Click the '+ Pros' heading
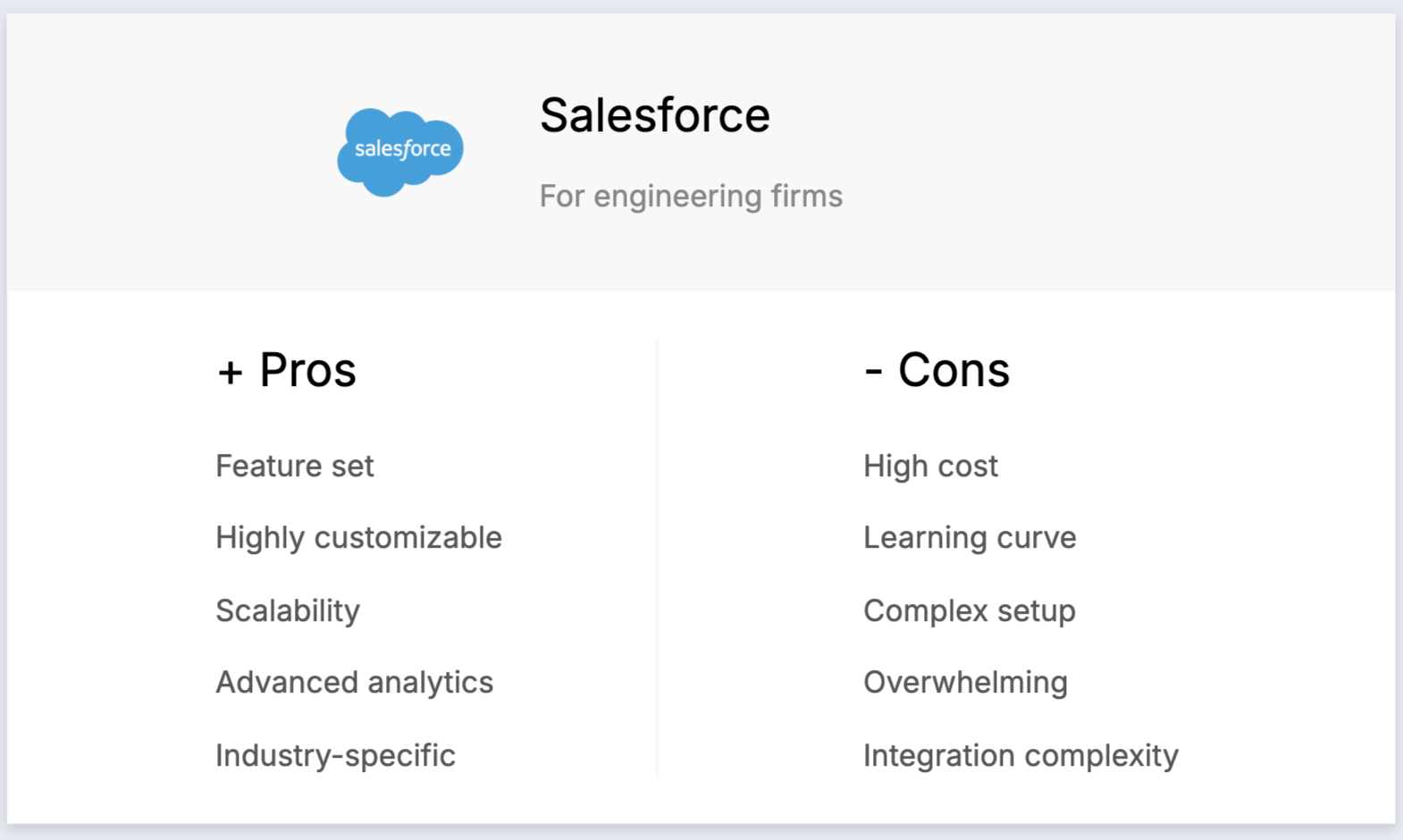 286,370
